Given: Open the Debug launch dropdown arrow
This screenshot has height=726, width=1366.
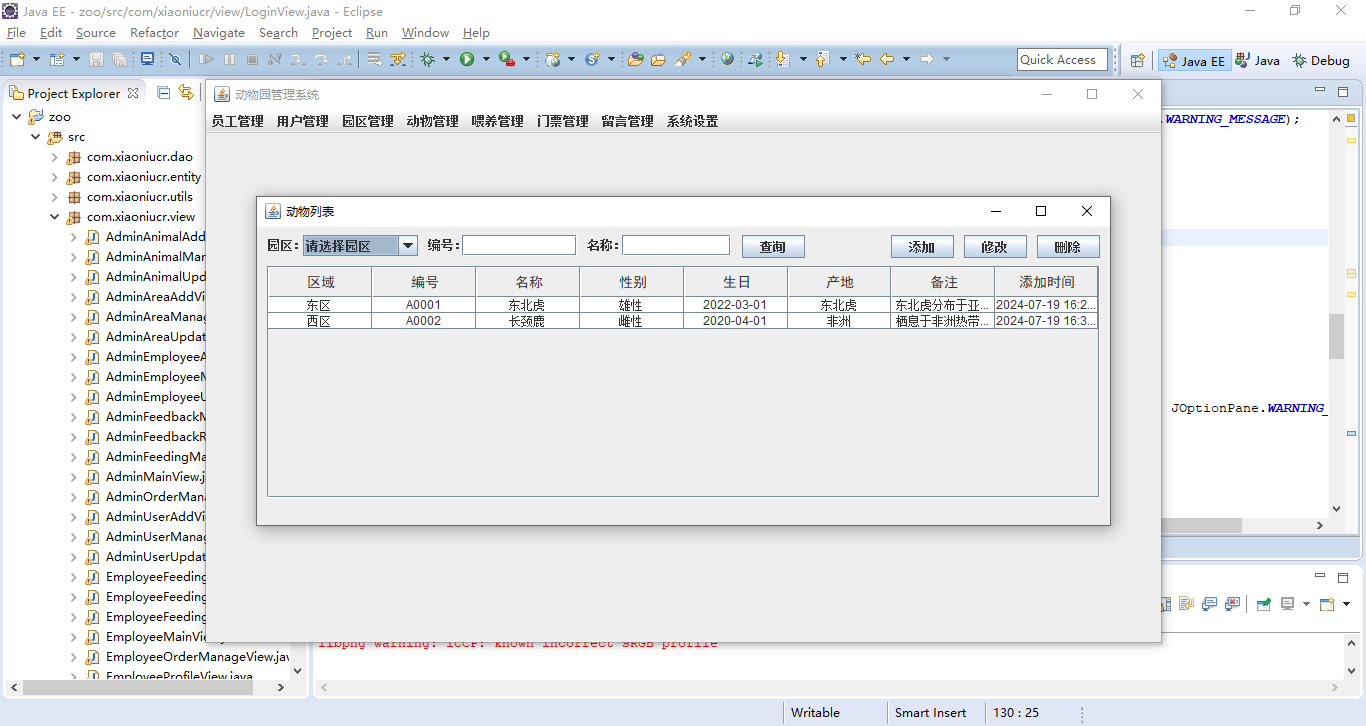Looking at the screenshot, I should click(x=446, y=60).
